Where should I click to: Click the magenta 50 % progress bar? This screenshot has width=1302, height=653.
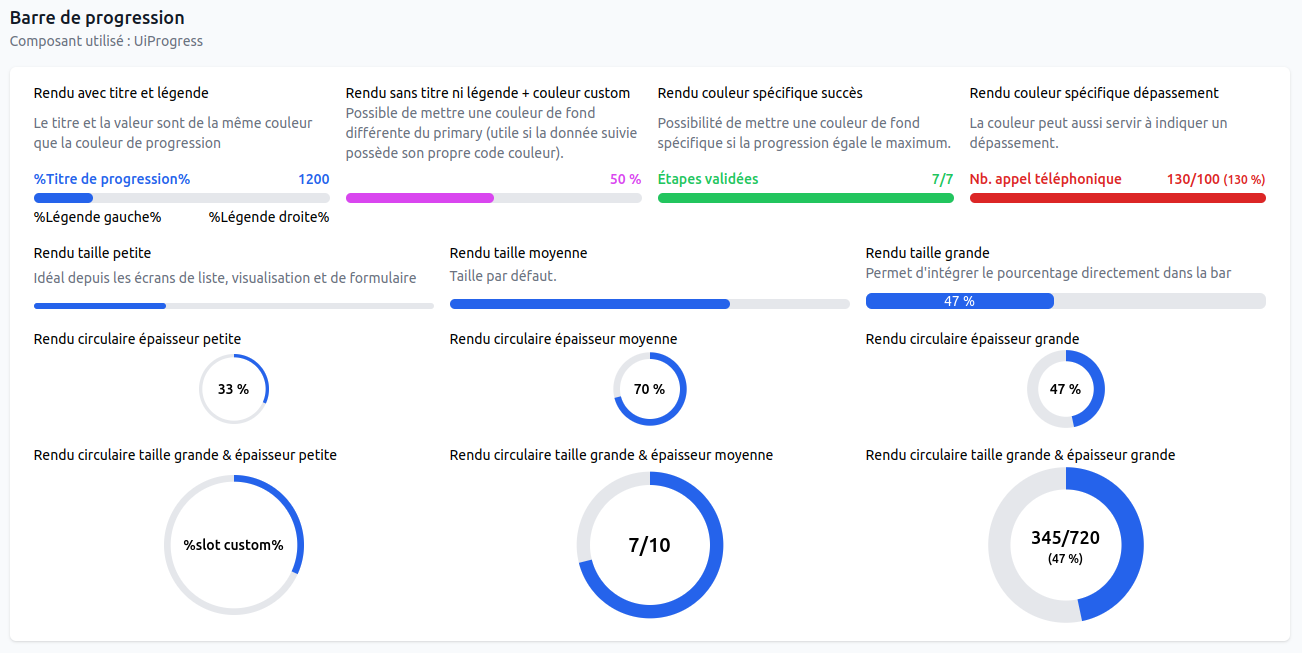tap(493, 198)
